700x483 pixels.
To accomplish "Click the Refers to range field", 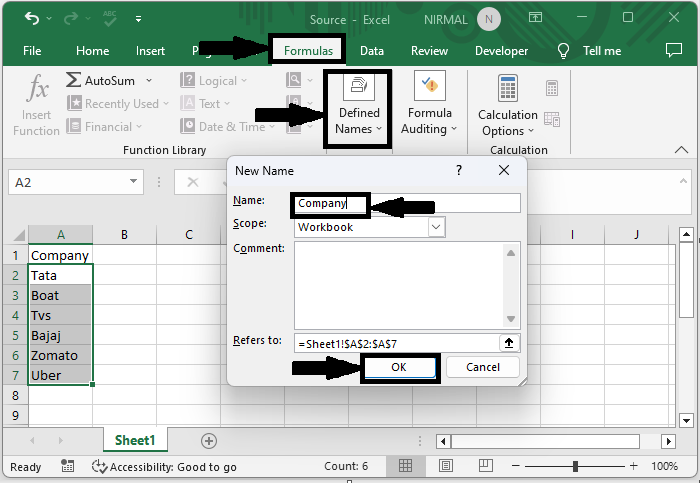I will tap(396, 344).
